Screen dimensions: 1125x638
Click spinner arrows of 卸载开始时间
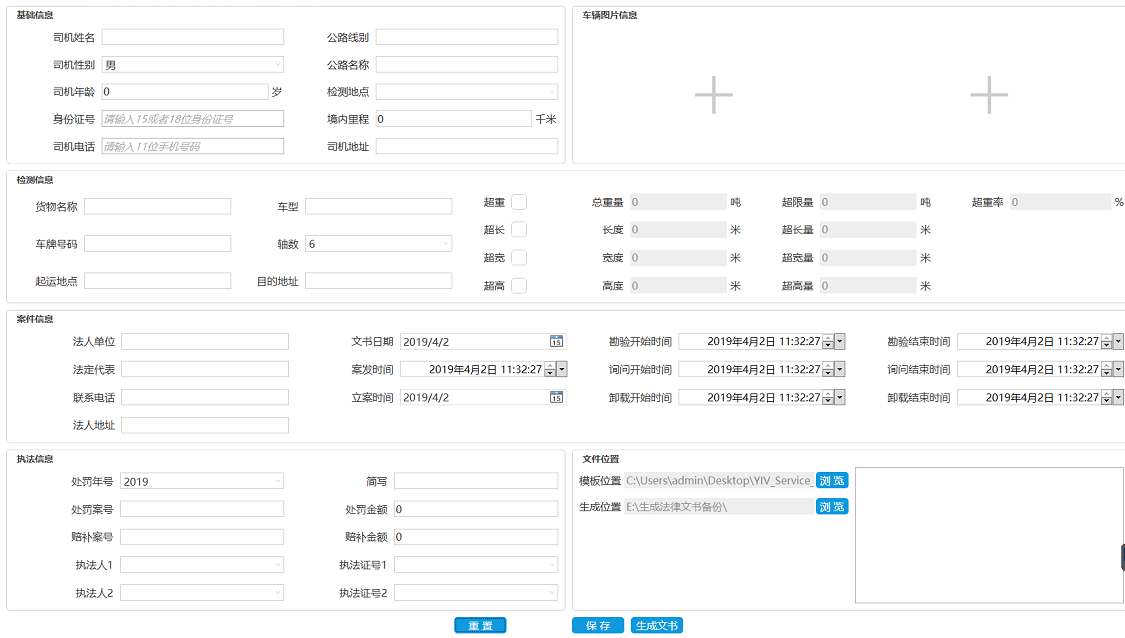point(827,398)
